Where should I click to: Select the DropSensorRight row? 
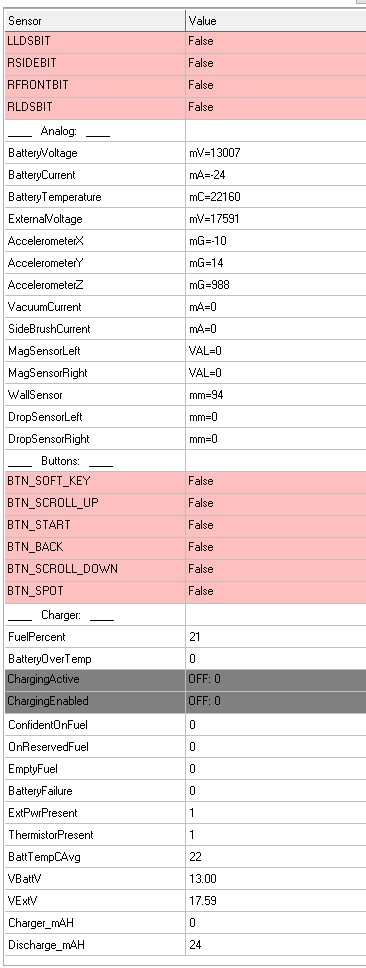[x=185, y=439]
